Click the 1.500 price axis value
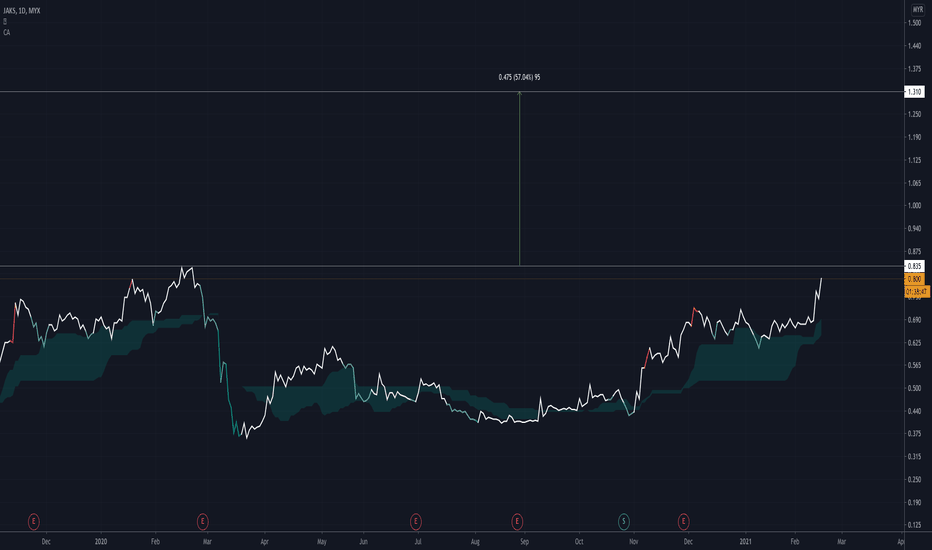Viewport: 932px width, 550px height. tap(914, 23)
